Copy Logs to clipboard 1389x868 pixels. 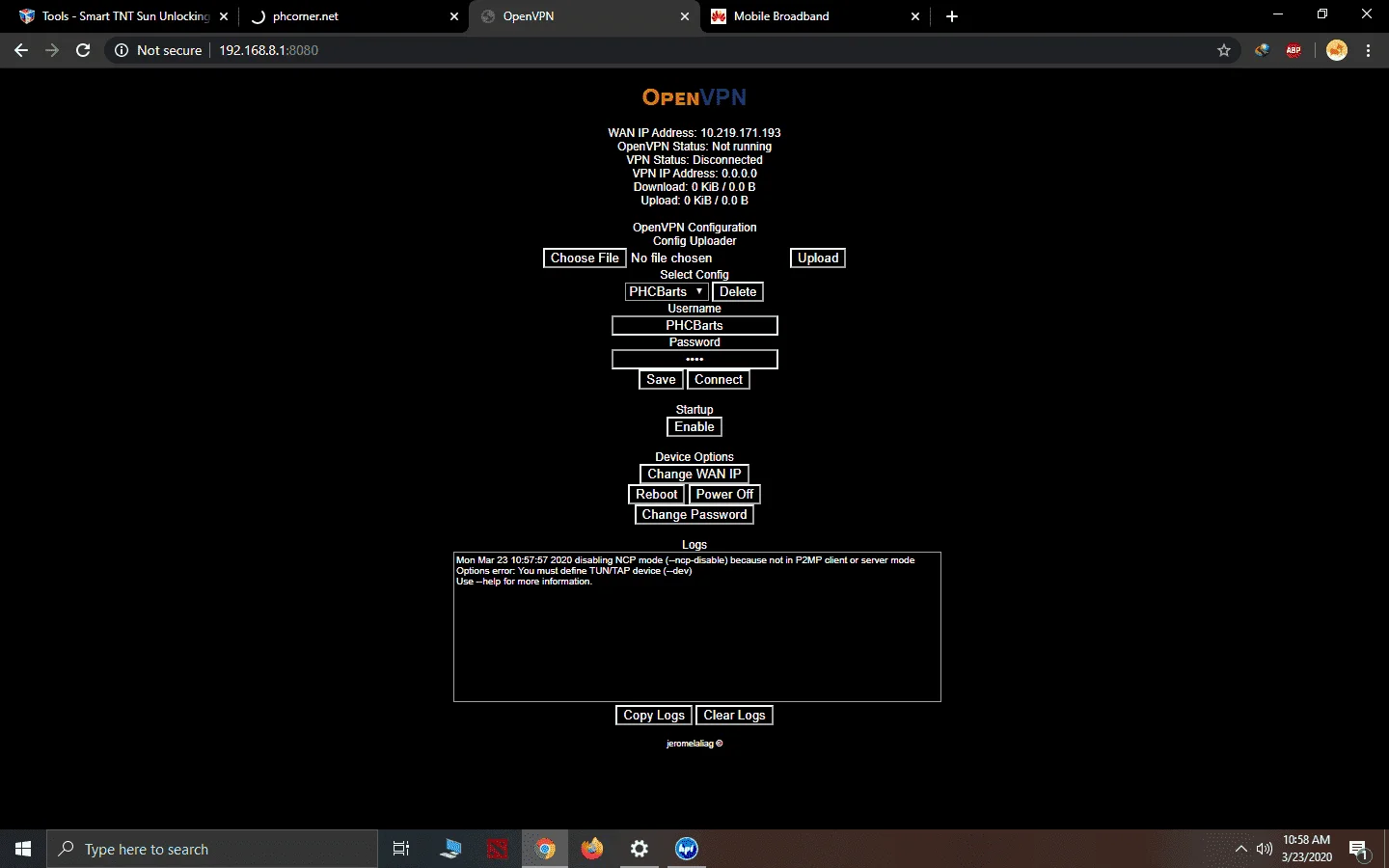coord(654,716)
